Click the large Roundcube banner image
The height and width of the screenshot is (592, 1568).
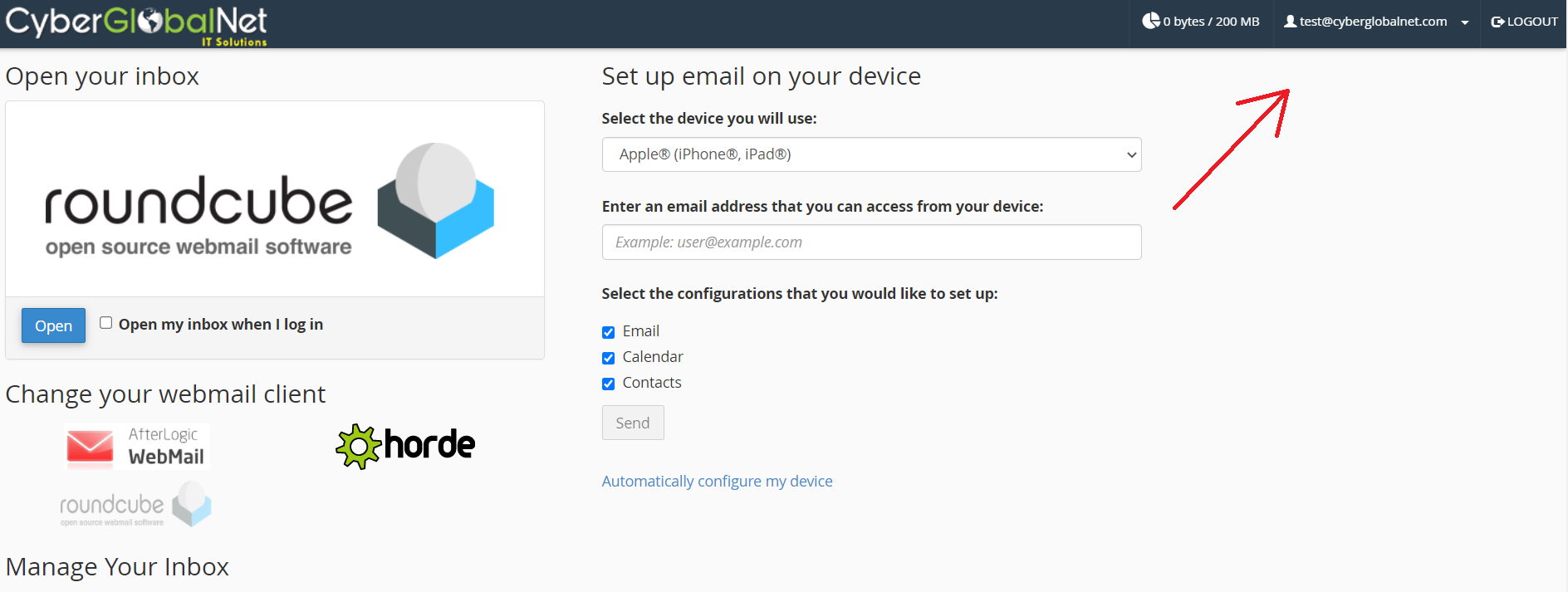(275, 199)
